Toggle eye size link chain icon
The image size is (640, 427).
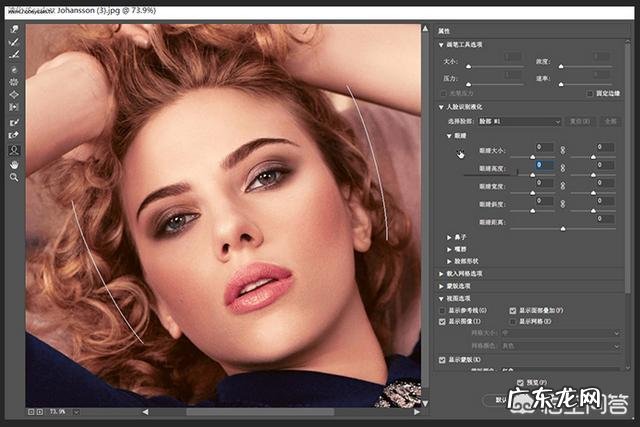(562, 148)
